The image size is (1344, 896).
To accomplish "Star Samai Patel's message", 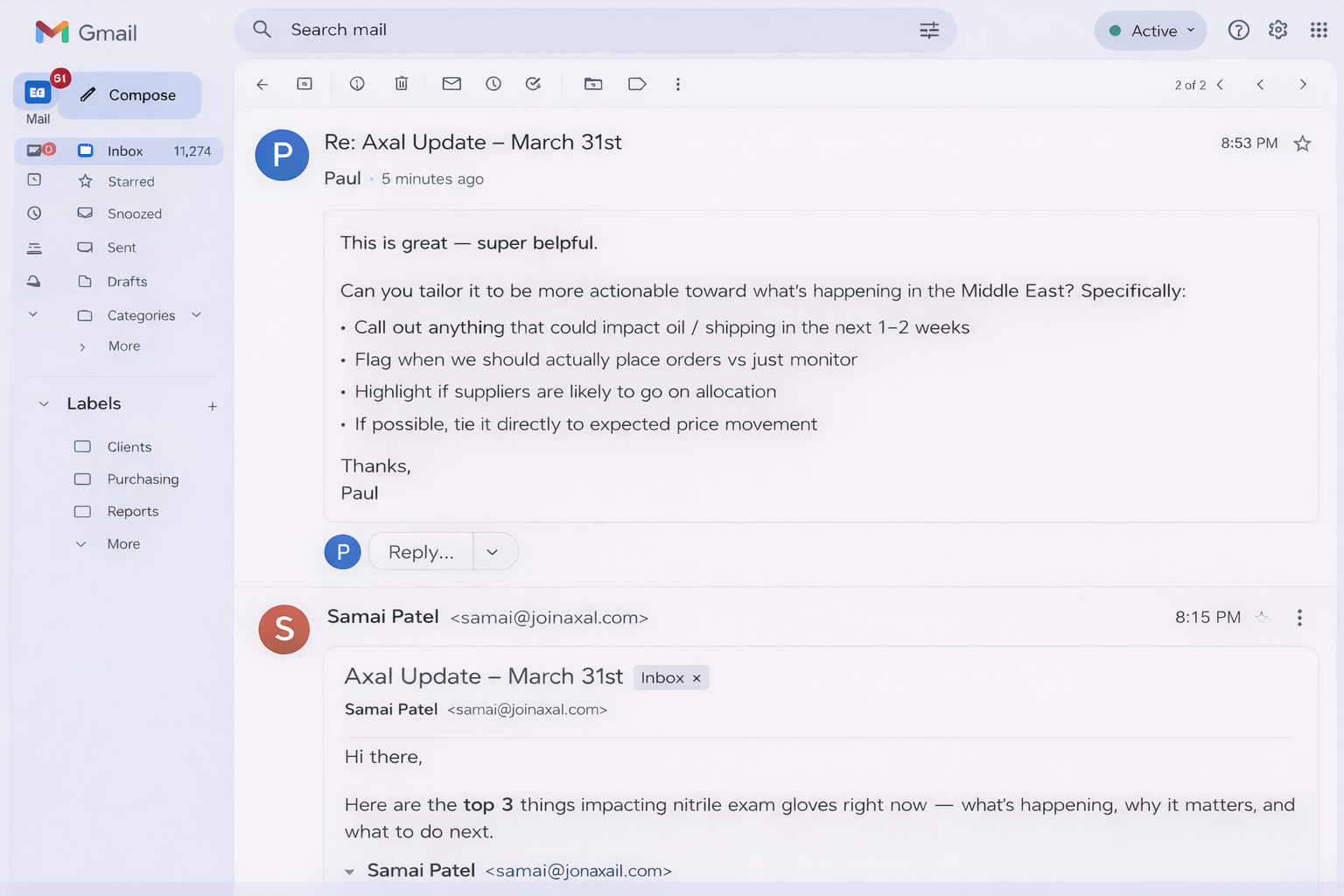I will point(1262,617).
